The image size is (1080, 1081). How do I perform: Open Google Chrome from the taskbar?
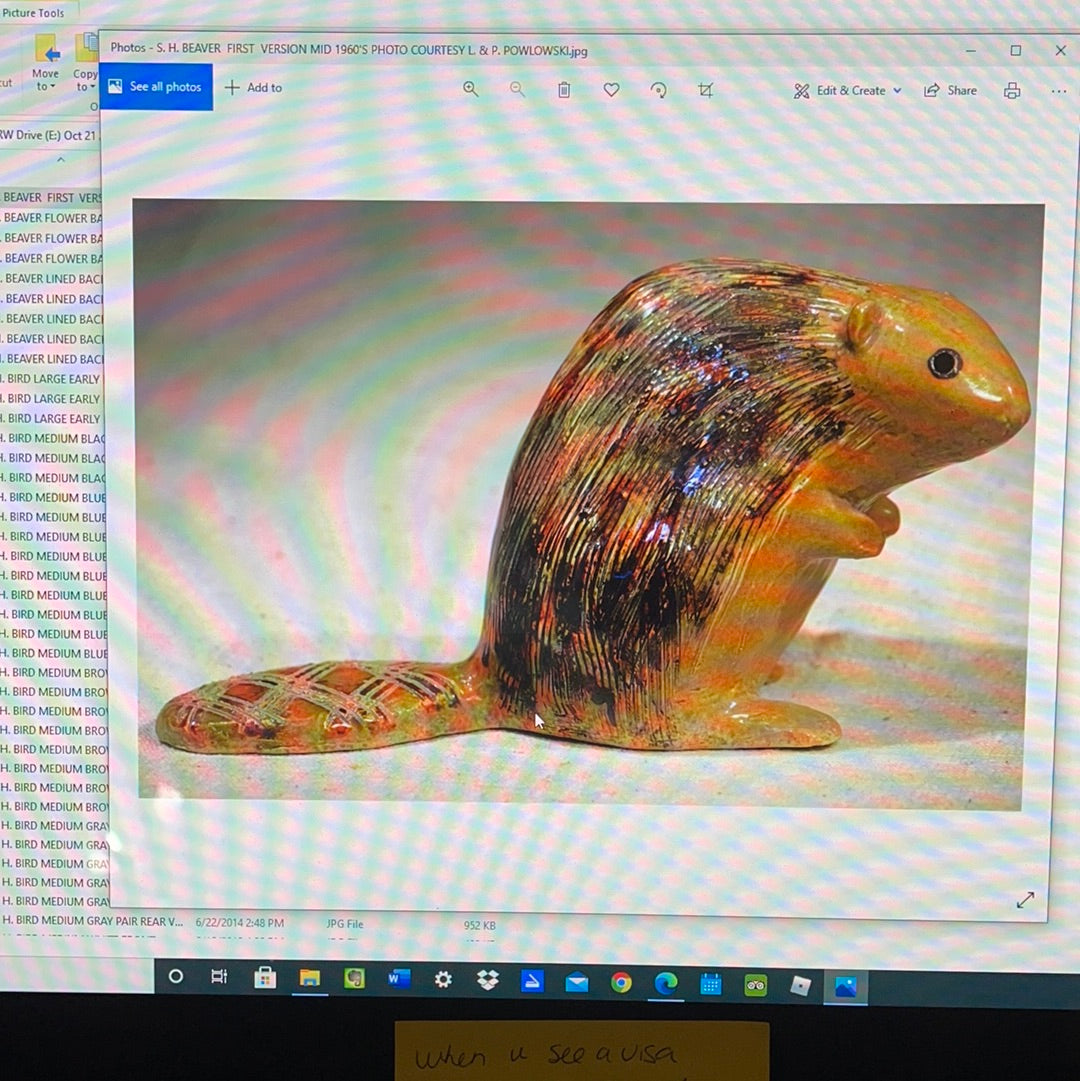pos(621,982)
